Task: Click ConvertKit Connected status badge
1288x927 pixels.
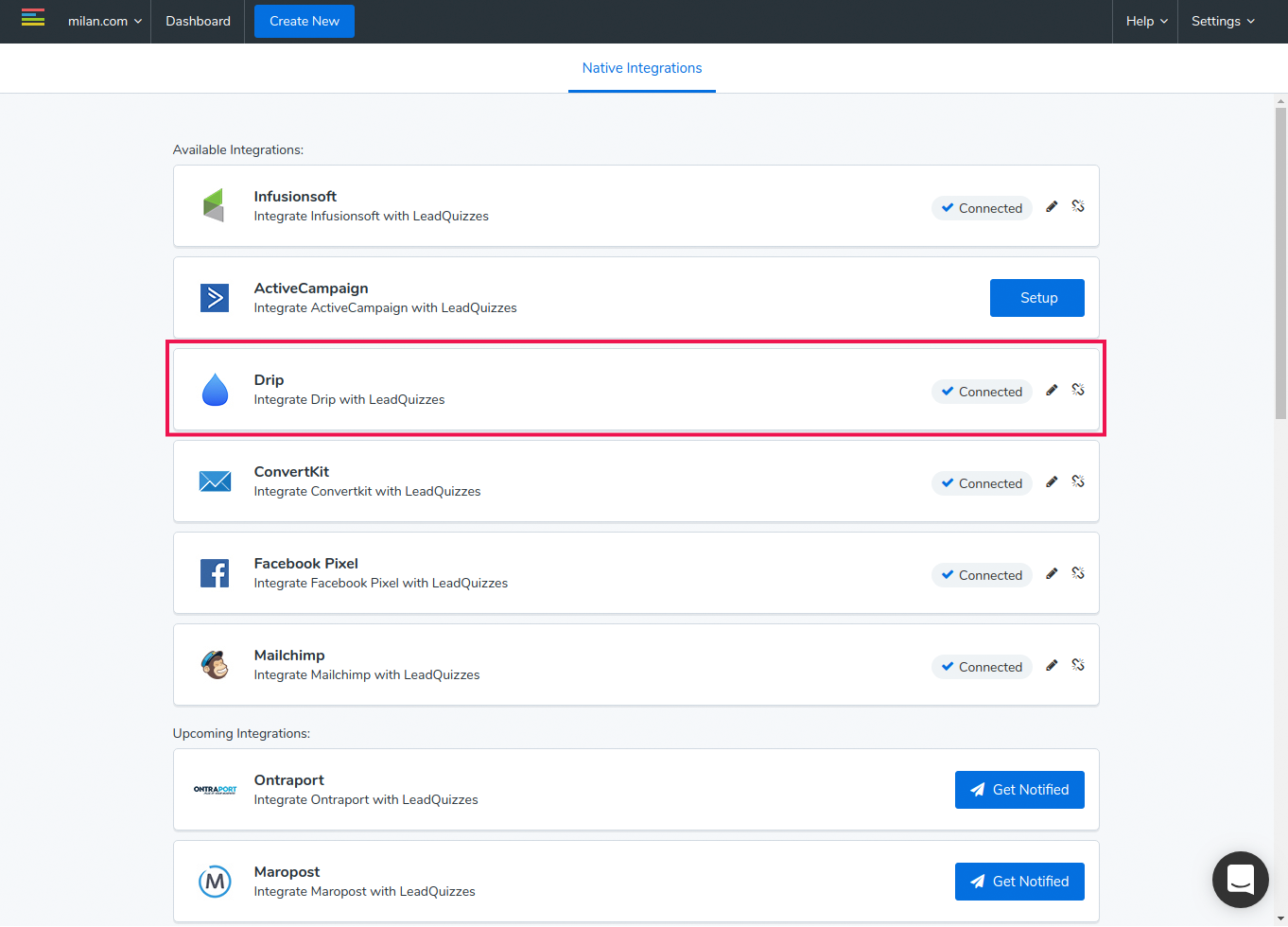Action: pos(982,483)
